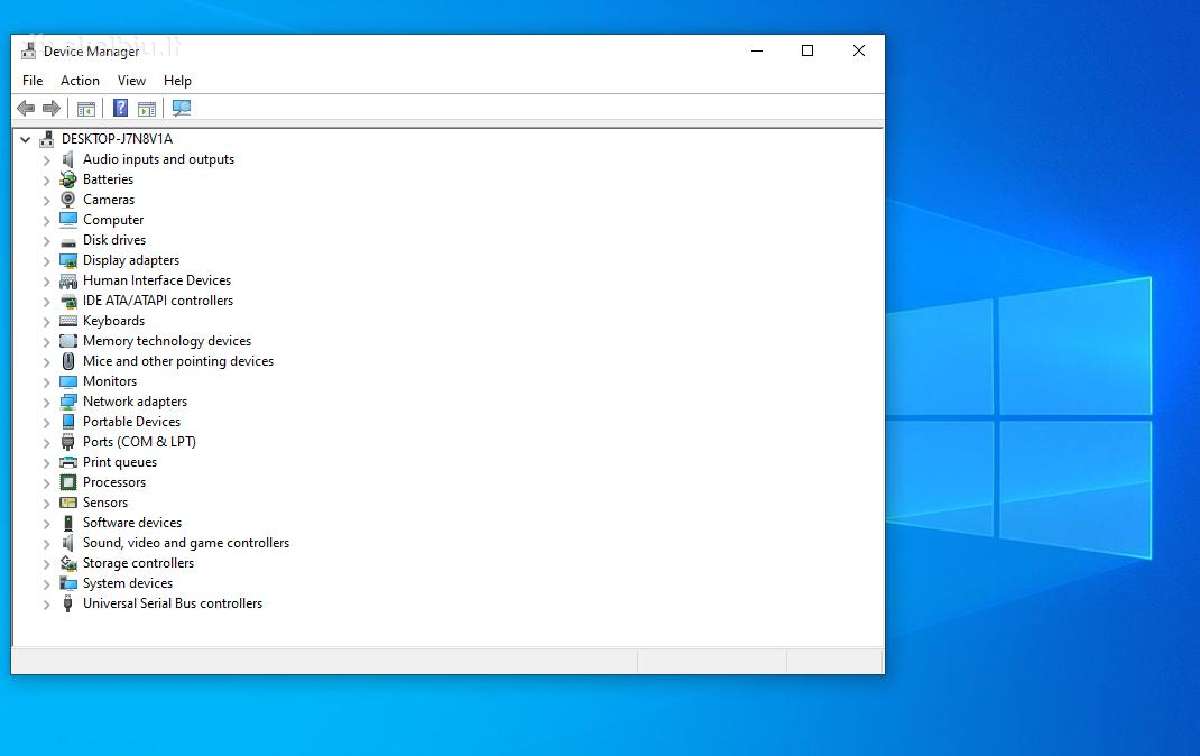Select the Processors chip icon
Image resolution: width=1200 pixels, height=756 pixels.
68,482
